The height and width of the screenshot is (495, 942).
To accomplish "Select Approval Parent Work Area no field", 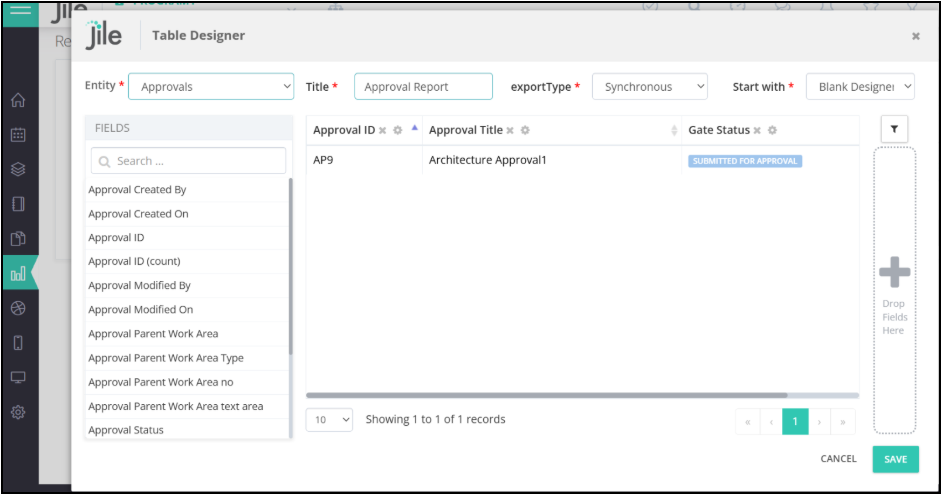I will (x=187, y=382).
